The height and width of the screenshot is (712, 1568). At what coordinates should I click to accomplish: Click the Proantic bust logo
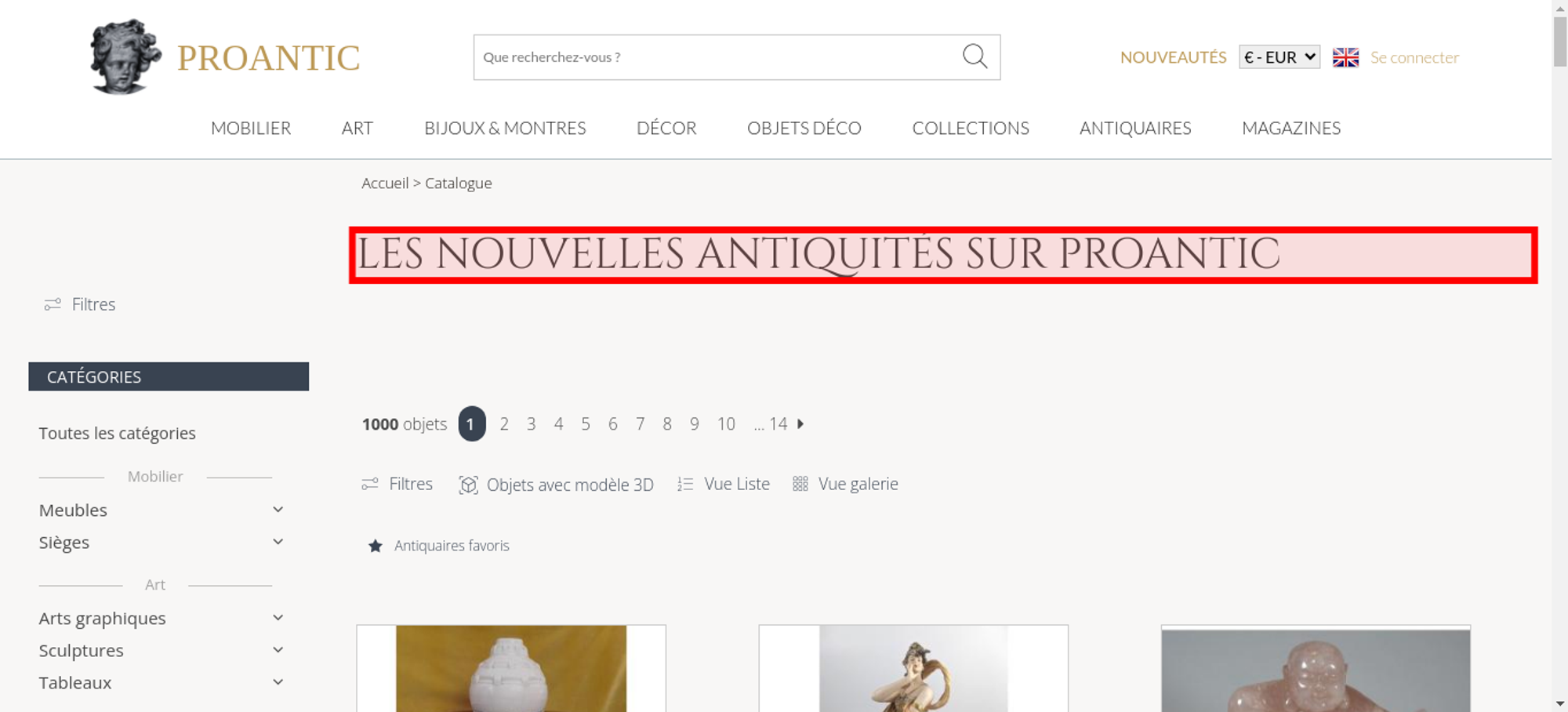(x=125, y=57)
